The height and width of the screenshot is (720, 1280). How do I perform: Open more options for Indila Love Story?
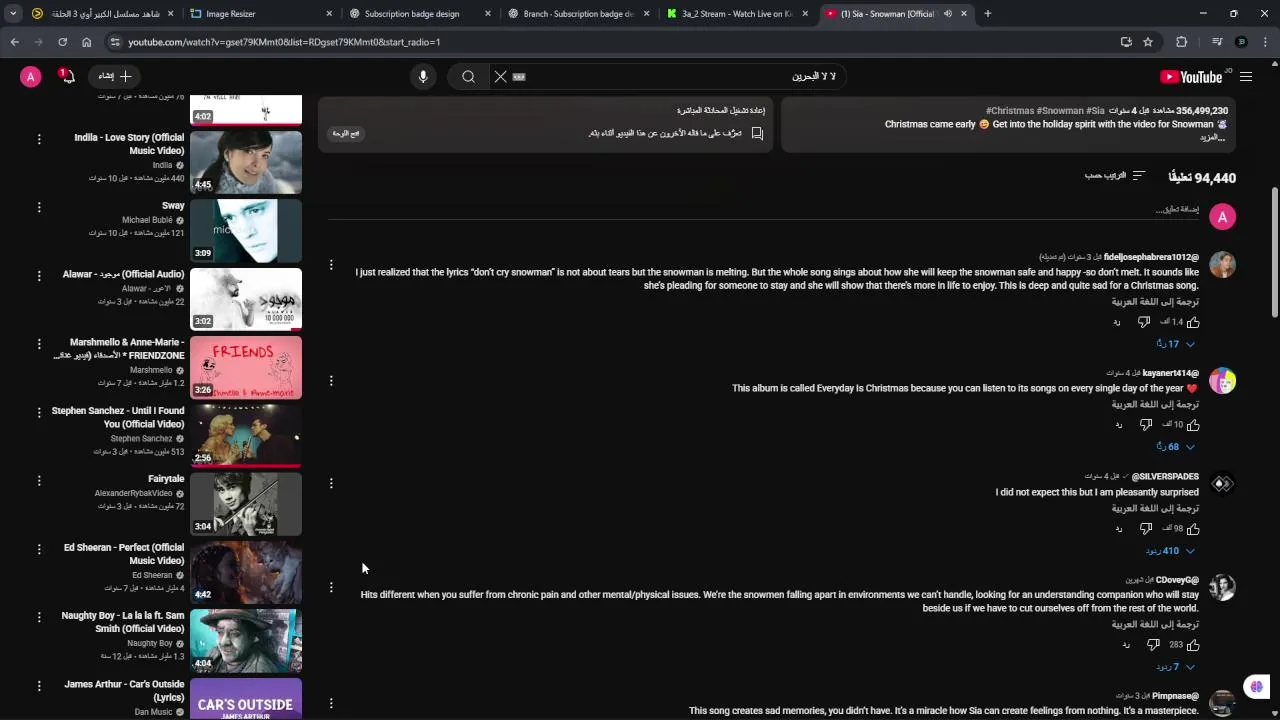(39, 139)
